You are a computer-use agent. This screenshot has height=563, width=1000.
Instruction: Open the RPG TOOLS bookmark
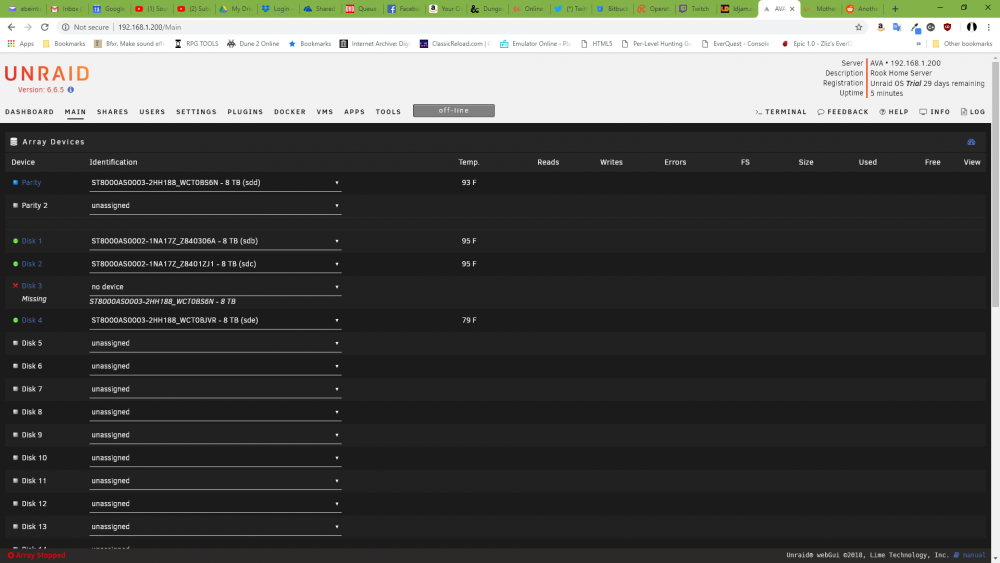[196, 44]
